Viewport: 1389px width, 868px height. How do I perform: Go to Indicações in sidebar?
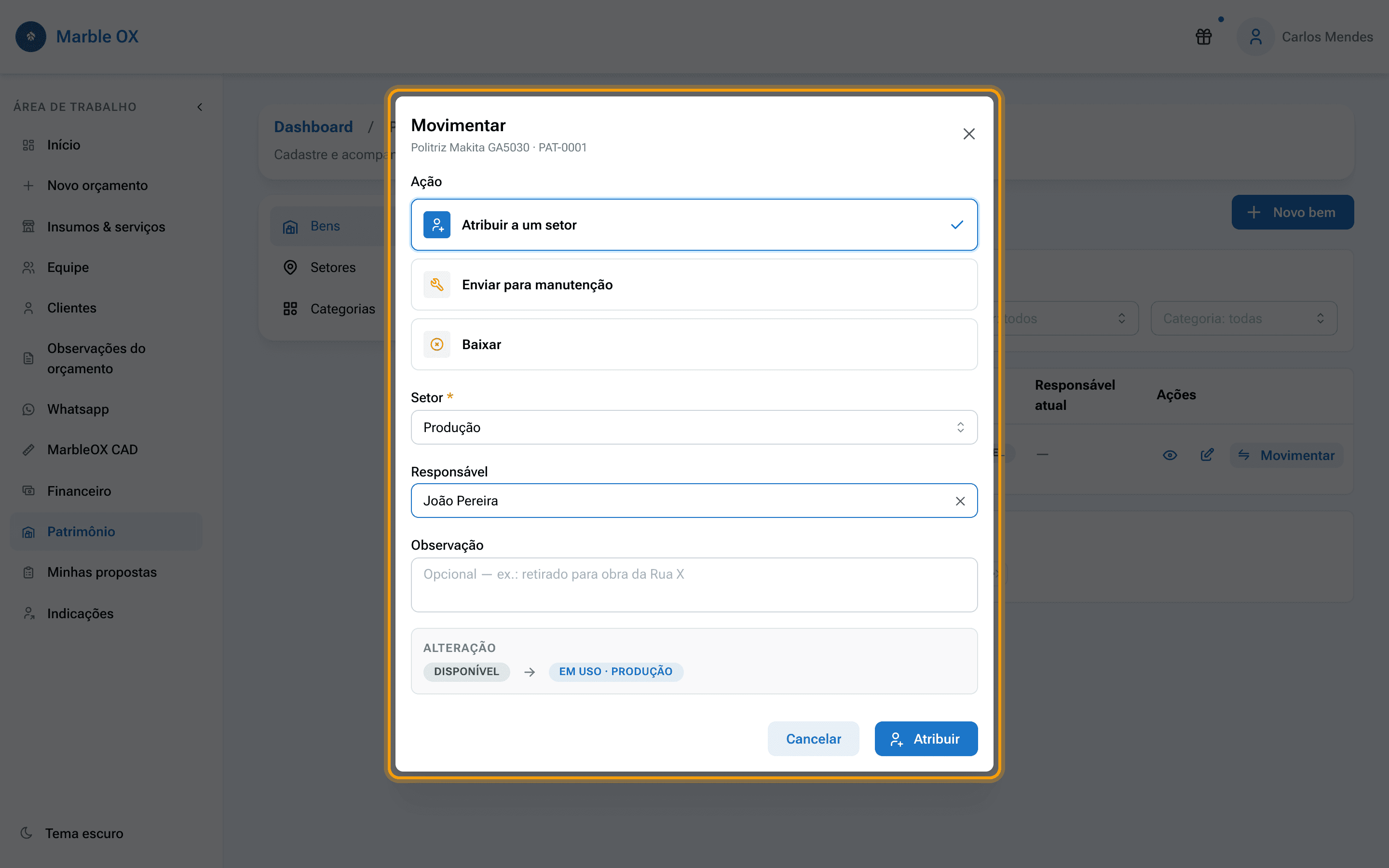[x=106, y=614]
